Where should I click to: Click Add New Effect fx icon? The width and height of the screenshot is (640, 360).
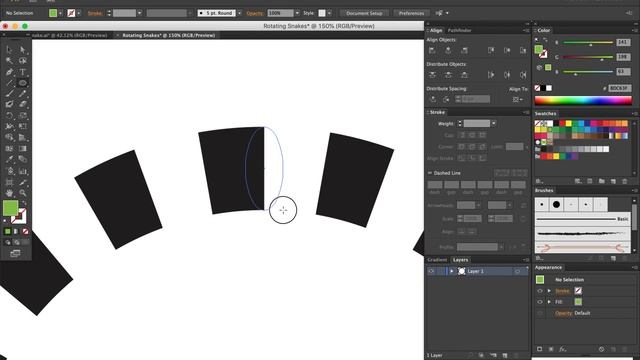tap(563, 349)
